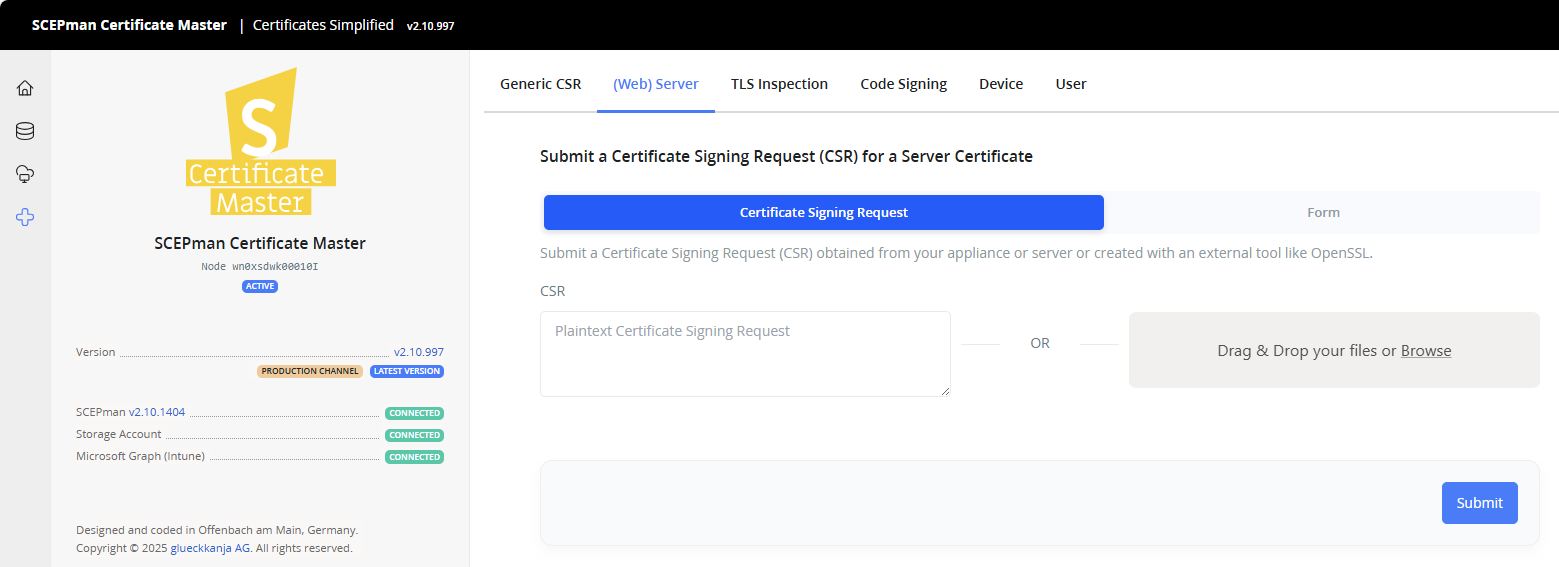Click the Browse files link
The width and height of the screenshot is (1559, 567).
(1426, 351)
